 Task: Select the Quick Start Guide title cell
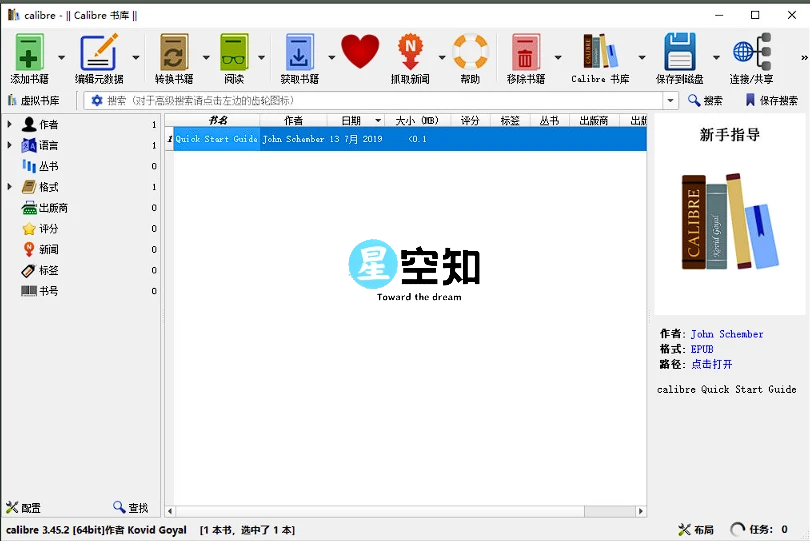[x=216, y=139]
